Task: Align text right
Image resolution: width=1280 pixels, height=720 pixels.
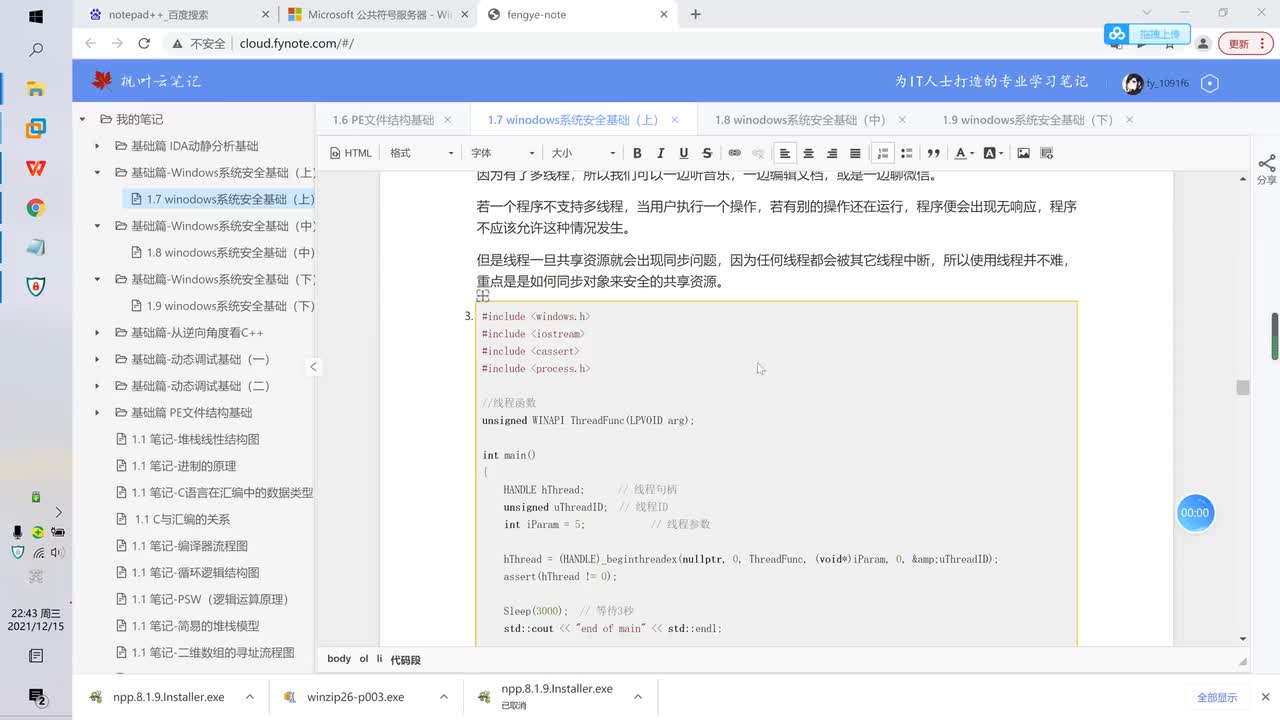Action: (831, 153)
